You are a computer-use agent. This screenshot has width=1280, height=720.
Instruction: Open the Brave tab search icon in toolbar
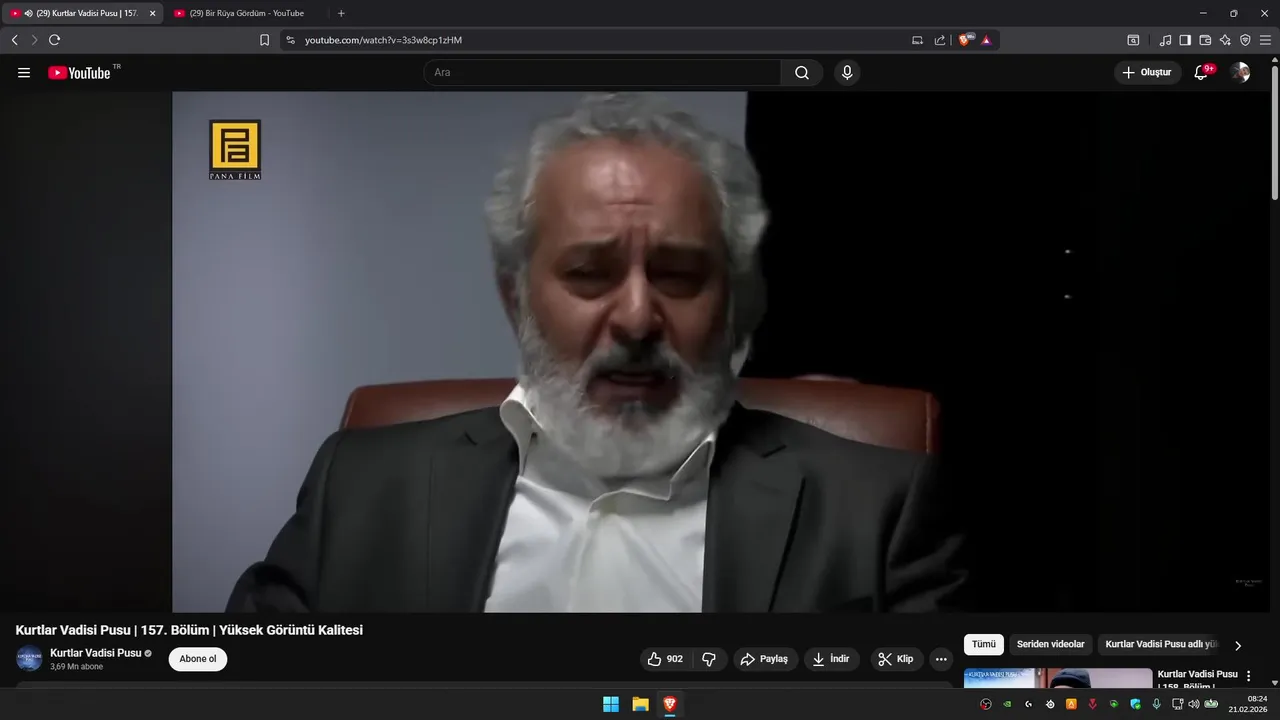pos(1133,40)
